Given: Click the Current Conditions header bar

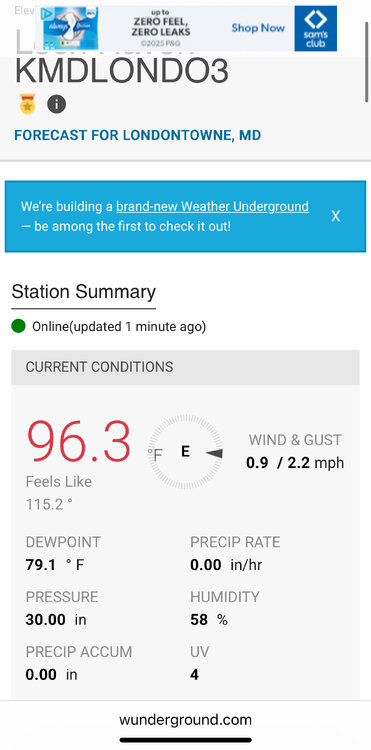Looking at the screenshot, I should pos(186,367).
